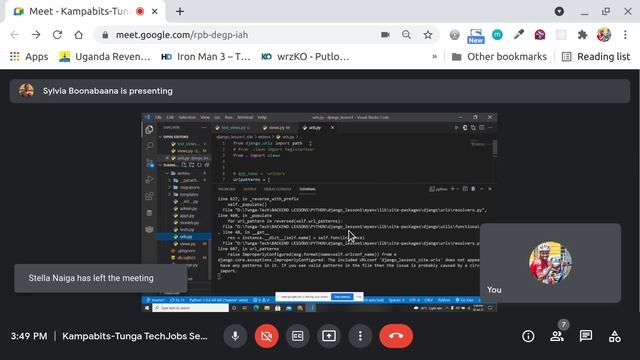Click the presented VS Code screen share
This screenshot has width=640, height=360.
(x=319, y=212)
